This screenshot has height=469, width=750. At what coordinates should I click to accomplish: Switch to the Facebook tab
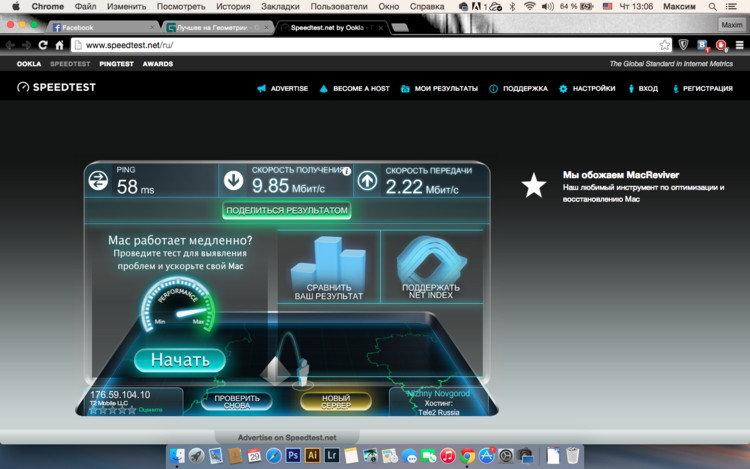point(100,27)
